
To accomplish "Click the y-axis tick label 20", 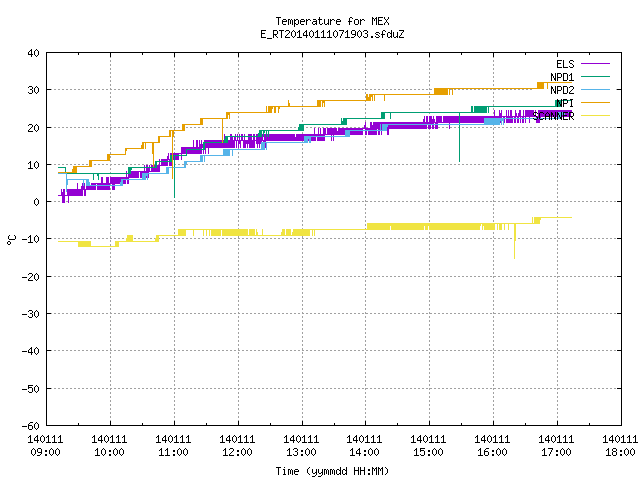I will (33, 128).
